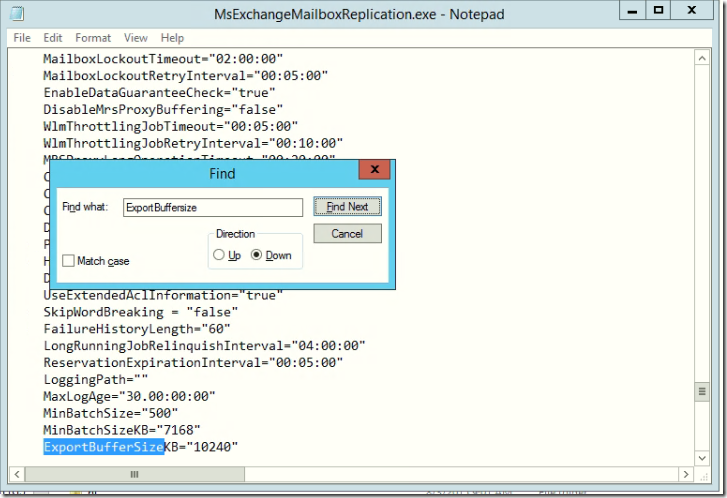Select the Down direction radio button
The height and width of the screenshot is (498, 727).
point(256,255)
